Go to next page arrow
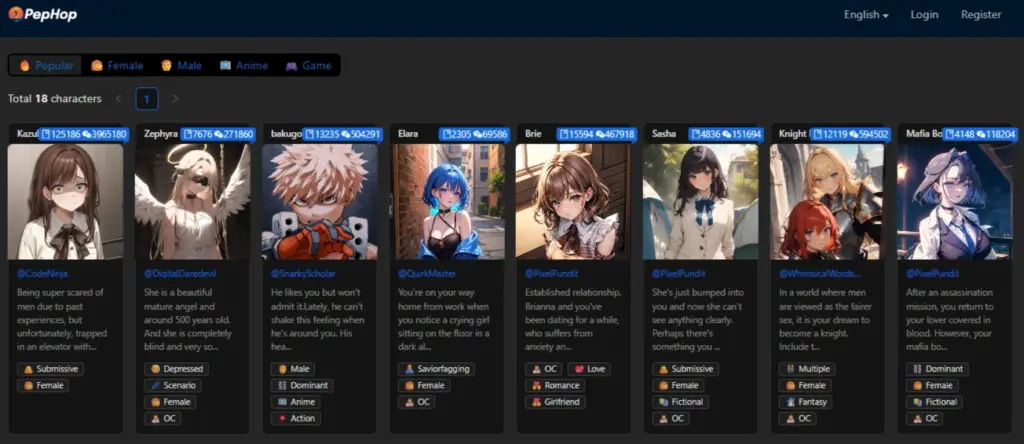This screenshot has width=1024, height=444. pos(174,99)
